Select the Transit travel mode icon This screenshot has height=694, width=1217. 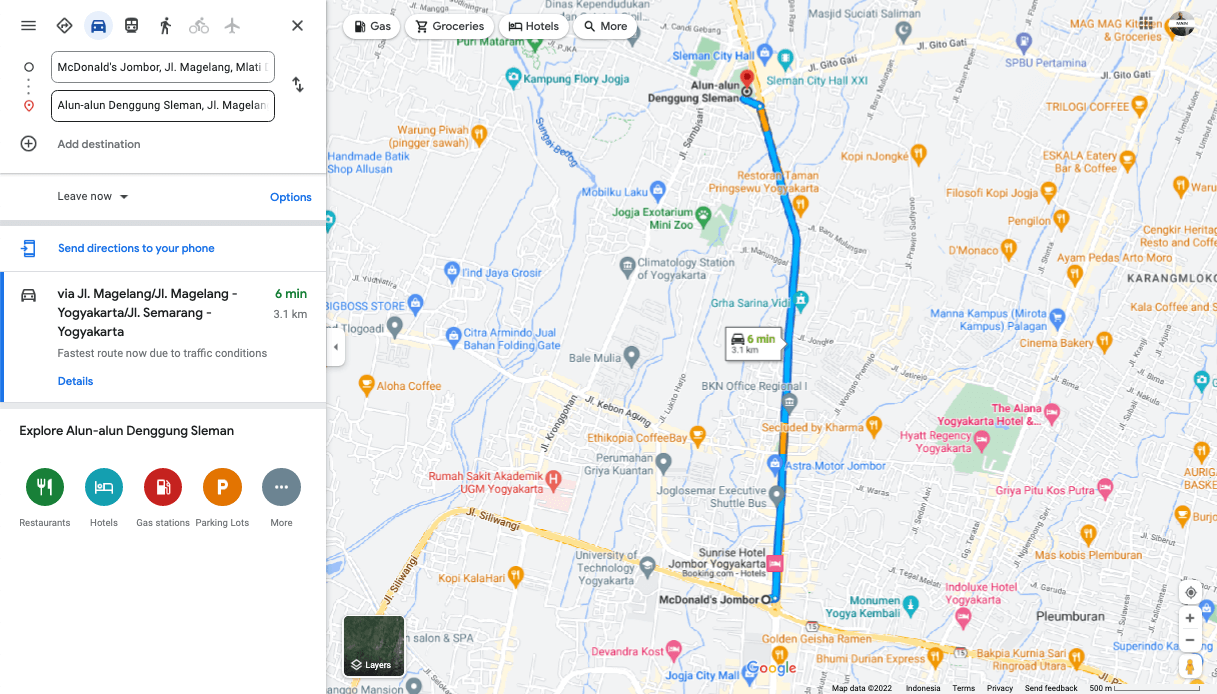132,26
